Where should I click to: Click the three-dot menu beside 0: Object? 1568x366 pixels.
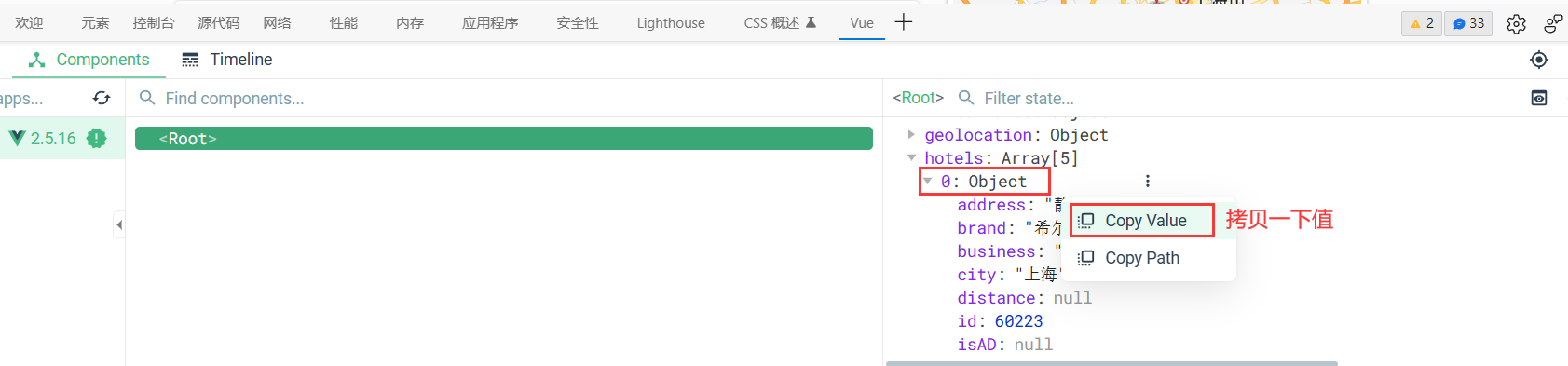[1147, 181]
